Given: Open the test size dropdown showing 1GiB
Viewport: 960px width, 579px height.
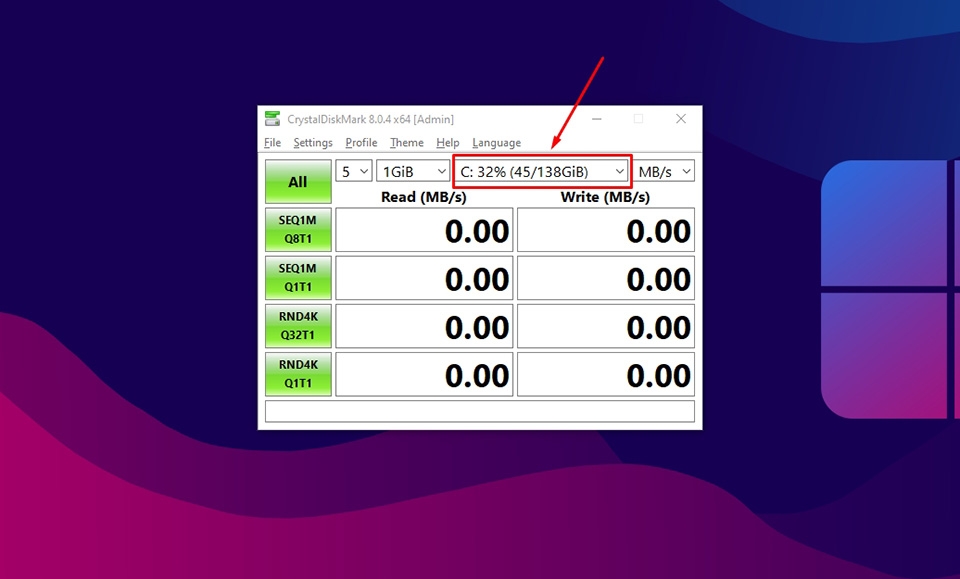Looking at the screenshot, I should point(412,171).
